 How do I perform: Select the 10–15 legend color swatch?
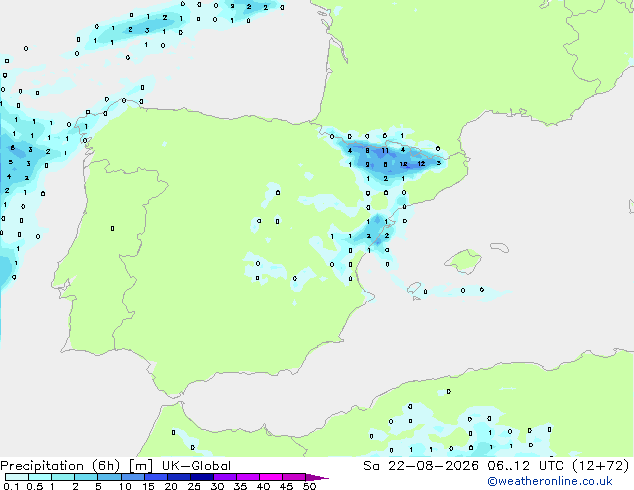(133, 477)
